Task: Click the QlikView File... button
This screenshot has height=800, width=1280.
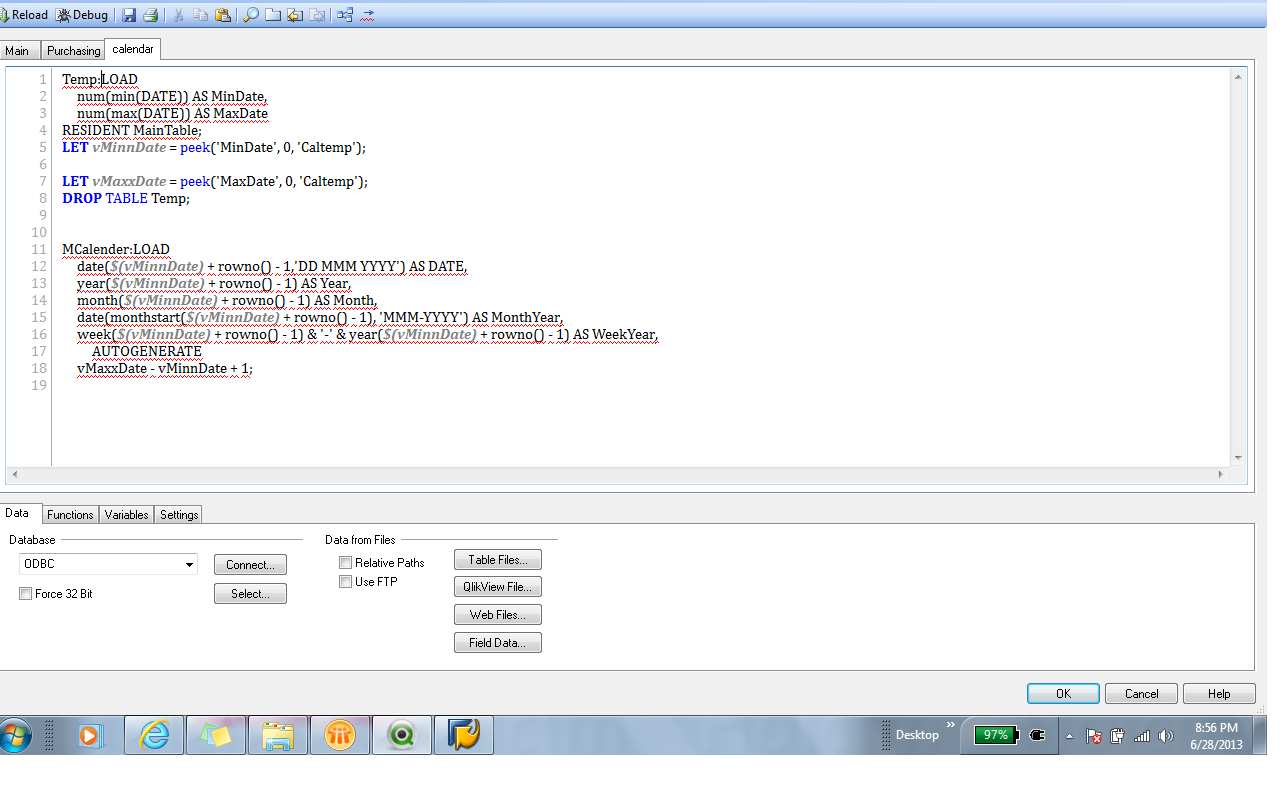Action: (498, 587)
